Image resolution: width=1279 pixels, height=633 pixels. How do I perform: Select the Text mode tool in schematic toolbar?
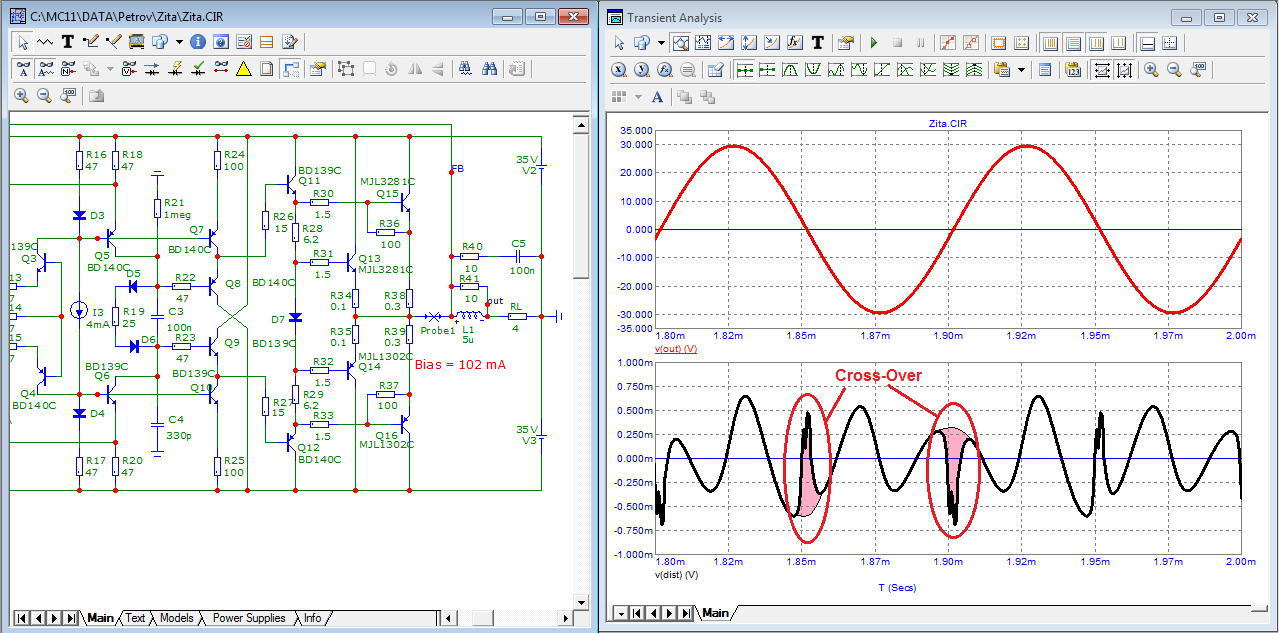click(68, 42)
